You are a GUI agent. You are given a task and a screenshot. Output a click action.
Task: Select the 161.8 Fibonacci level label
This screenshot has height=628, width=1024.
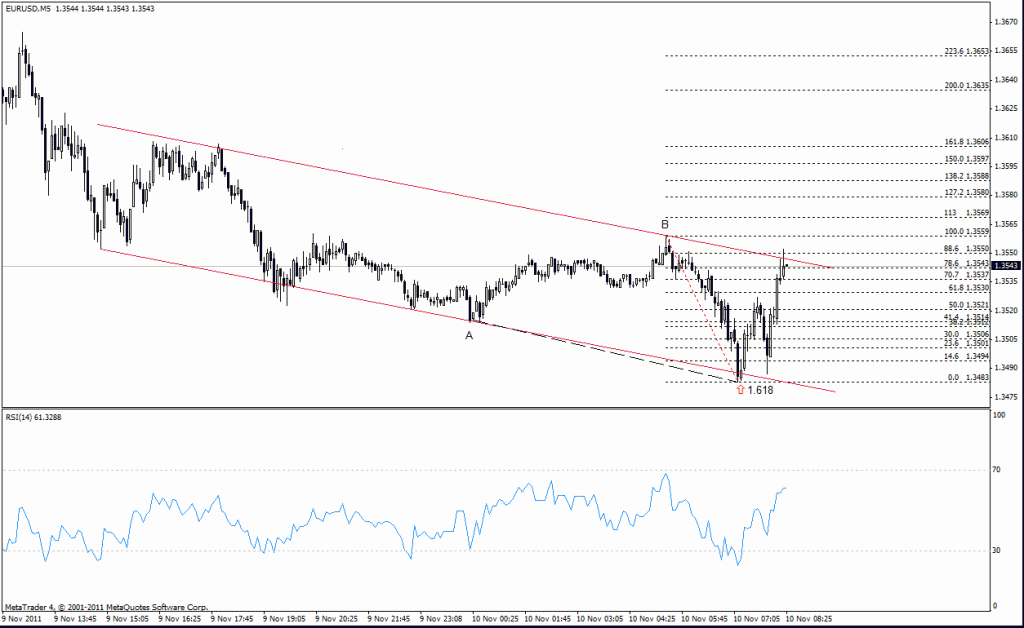[967, 142]
